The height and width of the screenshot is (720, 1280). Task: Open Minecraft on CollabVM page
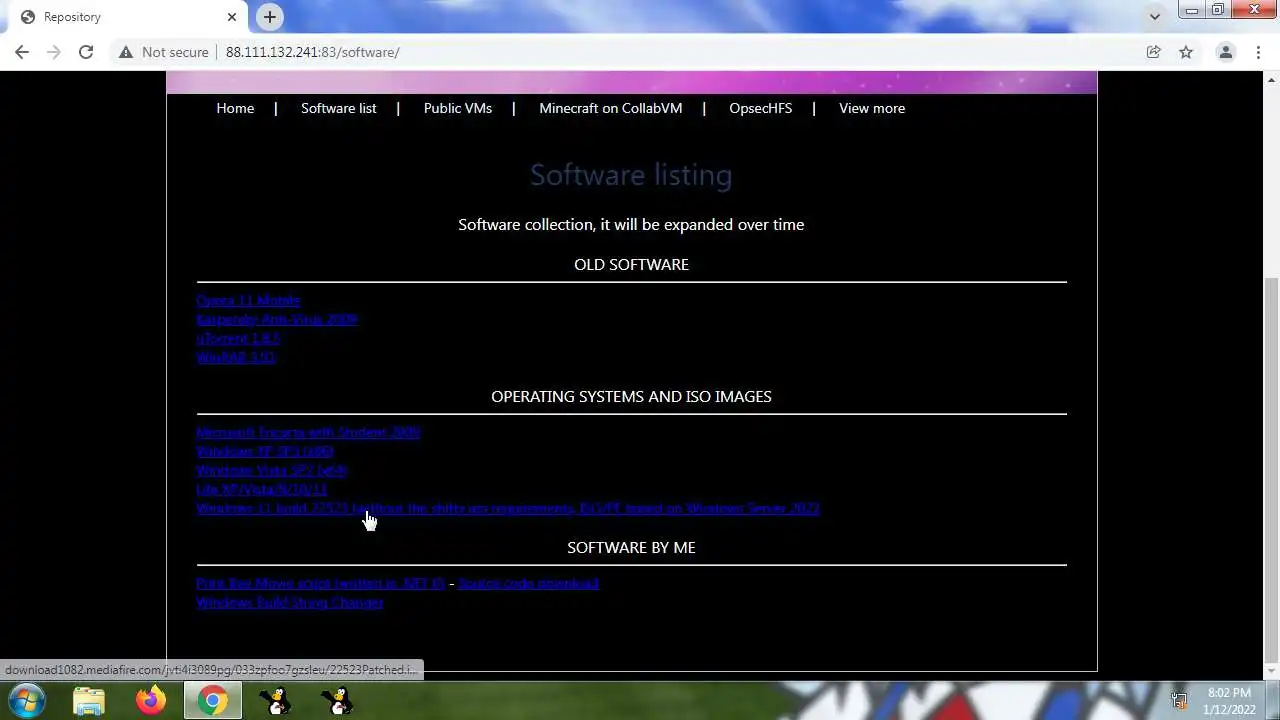pyautogui.click(x=611, y=108)
